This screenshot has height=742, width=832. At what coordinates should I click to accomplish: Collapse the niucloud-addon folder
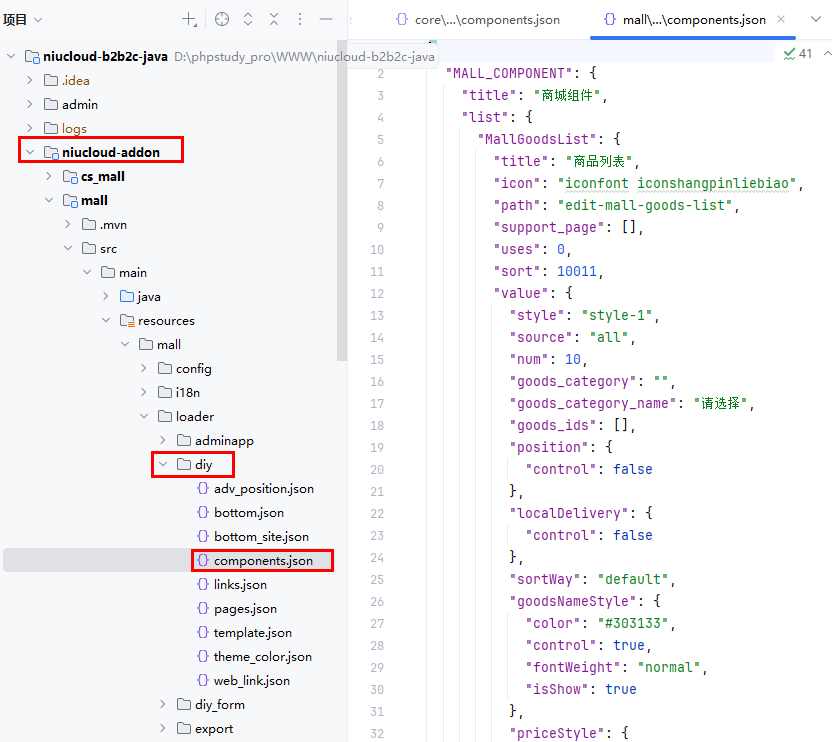30,152
